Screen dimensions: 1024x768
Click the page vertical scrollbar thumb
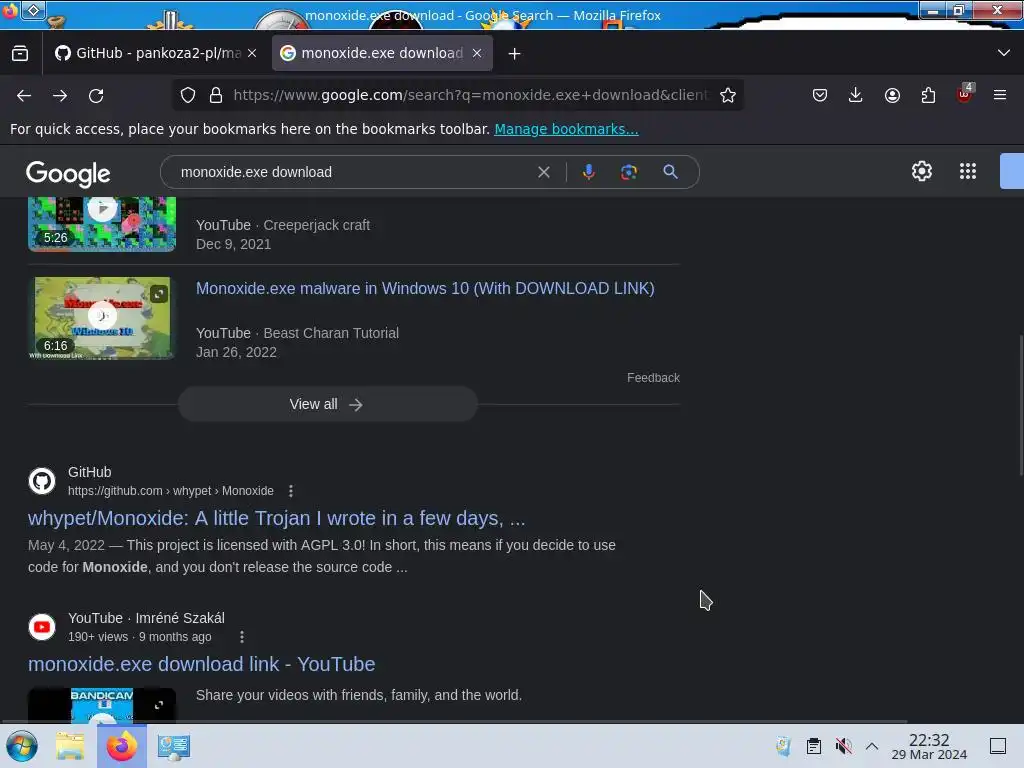[x=1021, y=405]
